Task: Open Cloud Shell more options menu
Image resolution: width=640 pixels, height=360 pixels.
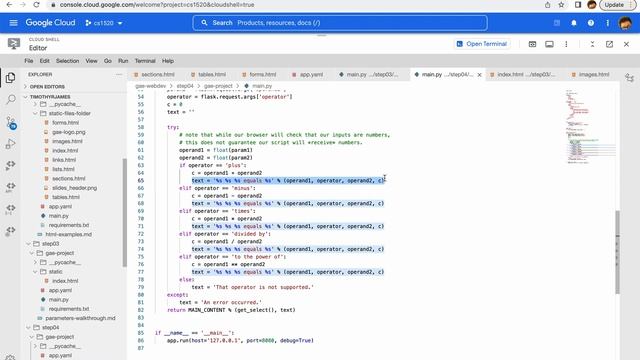Action: click(x=566, y=44)
